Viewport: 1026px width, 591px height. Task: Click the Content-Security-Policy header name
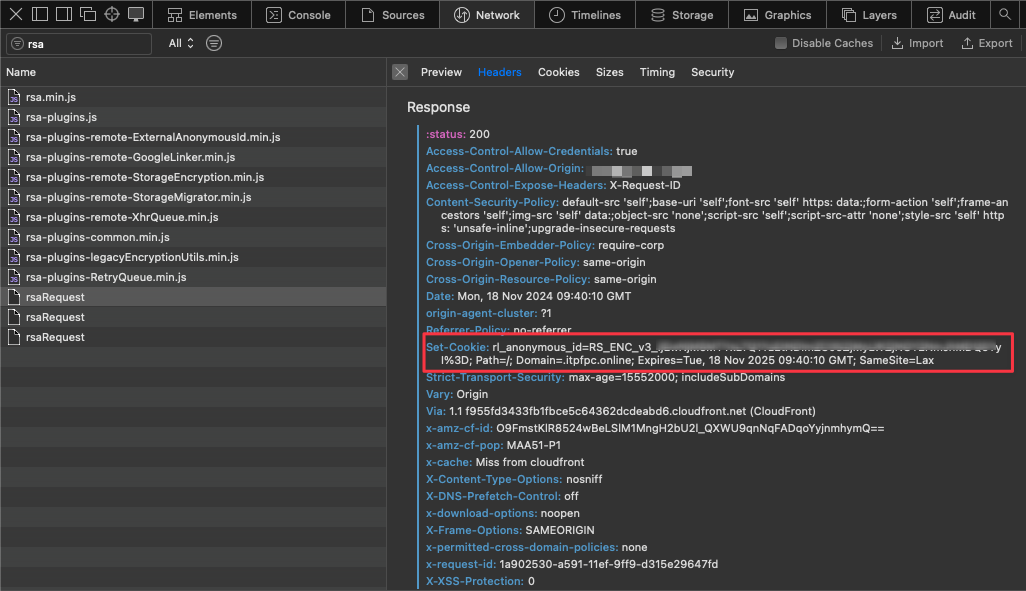[492, 202]
